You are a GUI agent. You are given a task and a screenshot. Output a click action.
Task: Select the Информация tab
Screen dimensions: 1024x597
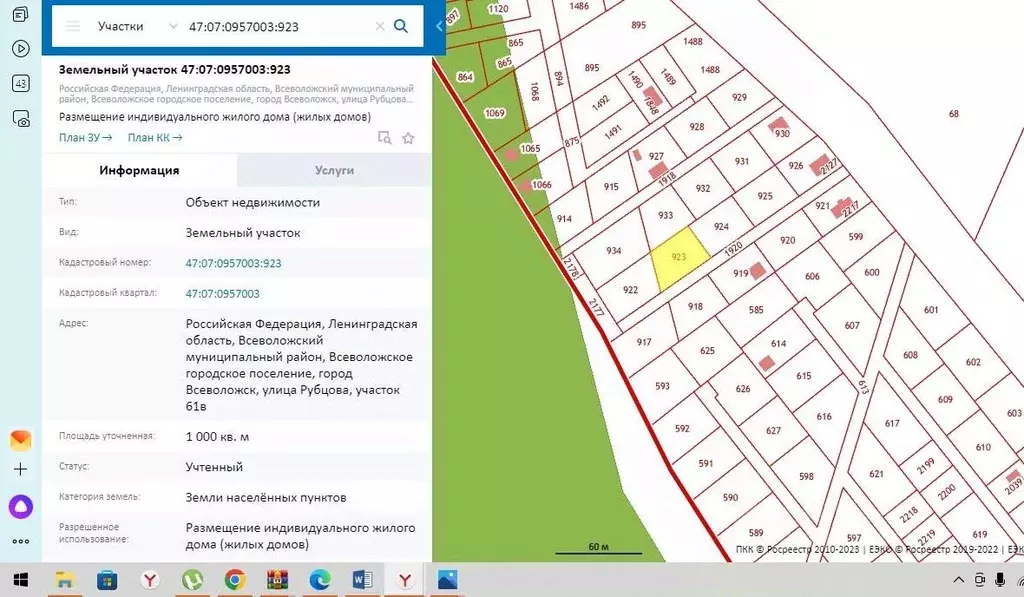tap(139, 170)
